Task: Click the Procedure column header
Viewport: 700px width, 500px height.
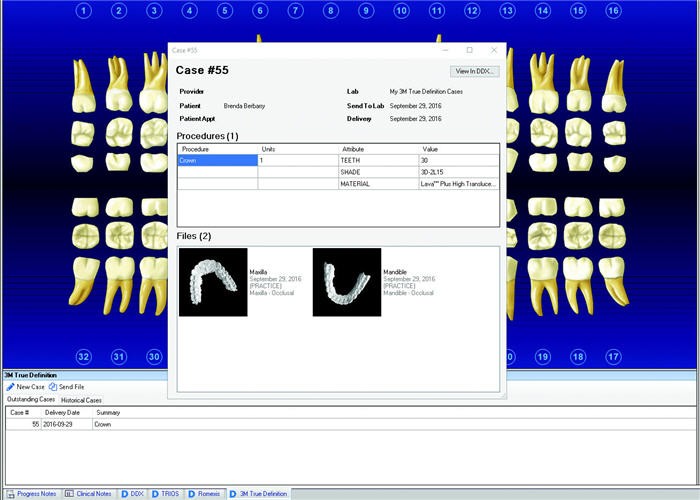Action: point(218,149)
